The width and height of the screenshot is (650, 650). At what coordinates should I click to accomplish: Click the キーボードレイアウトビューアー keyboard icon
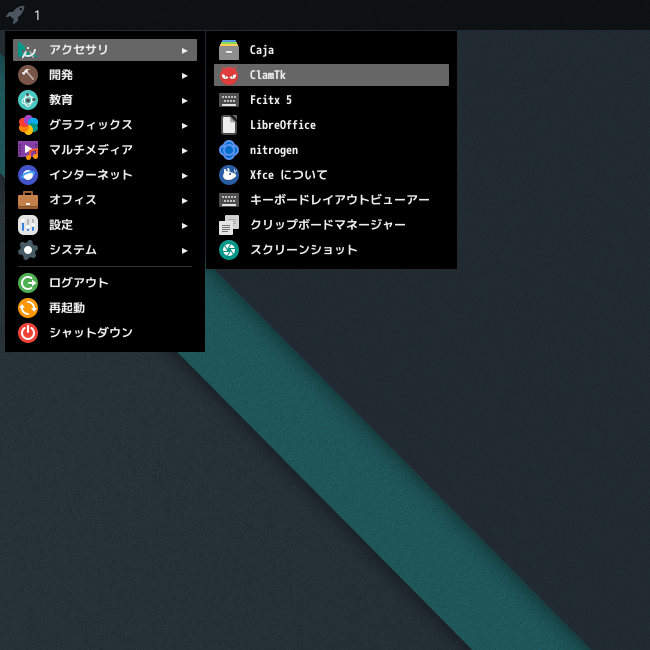(229, 200)
